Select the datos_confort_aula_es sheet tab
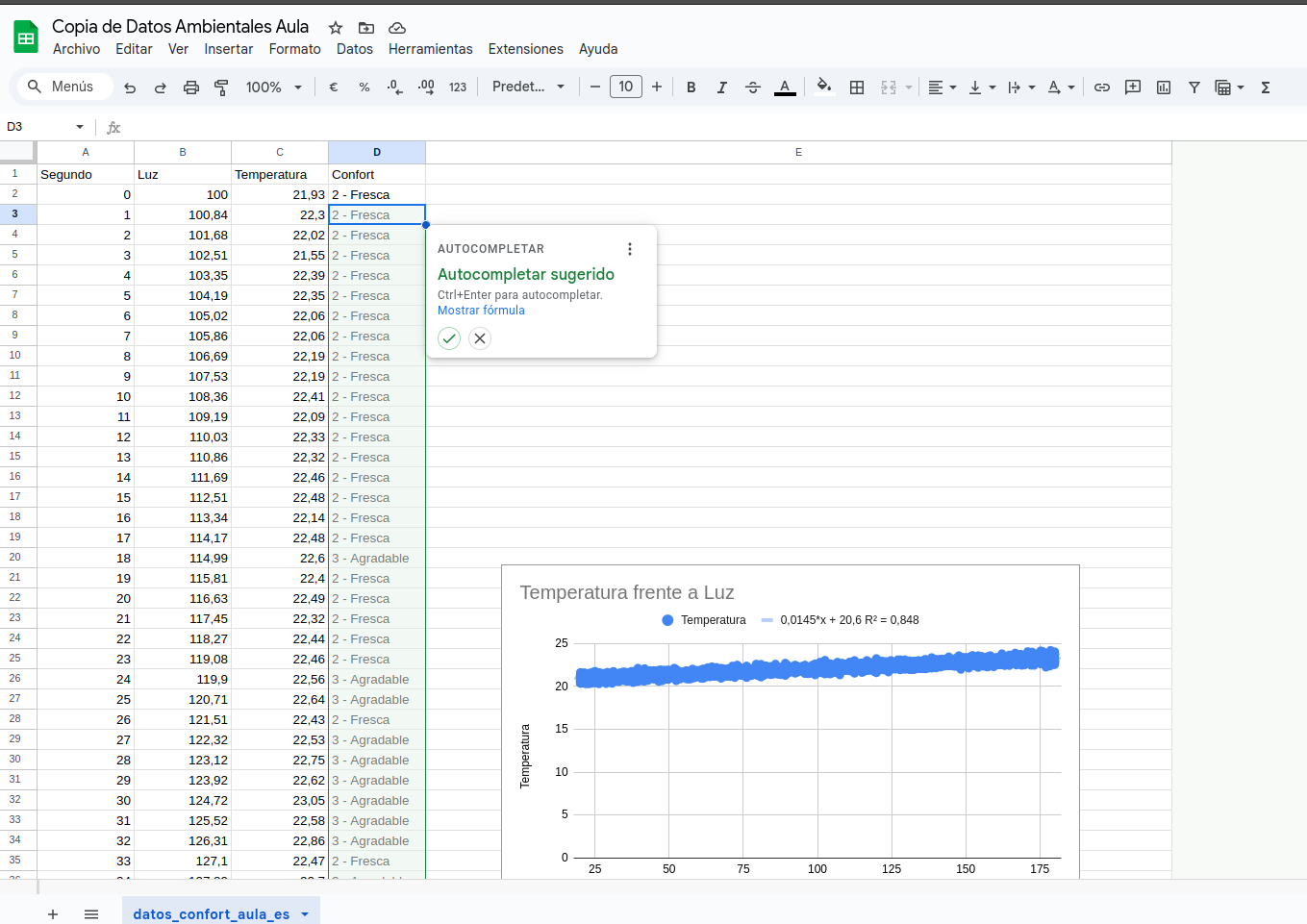Screen dimensions: 1307x924 [x=211, y=913]
